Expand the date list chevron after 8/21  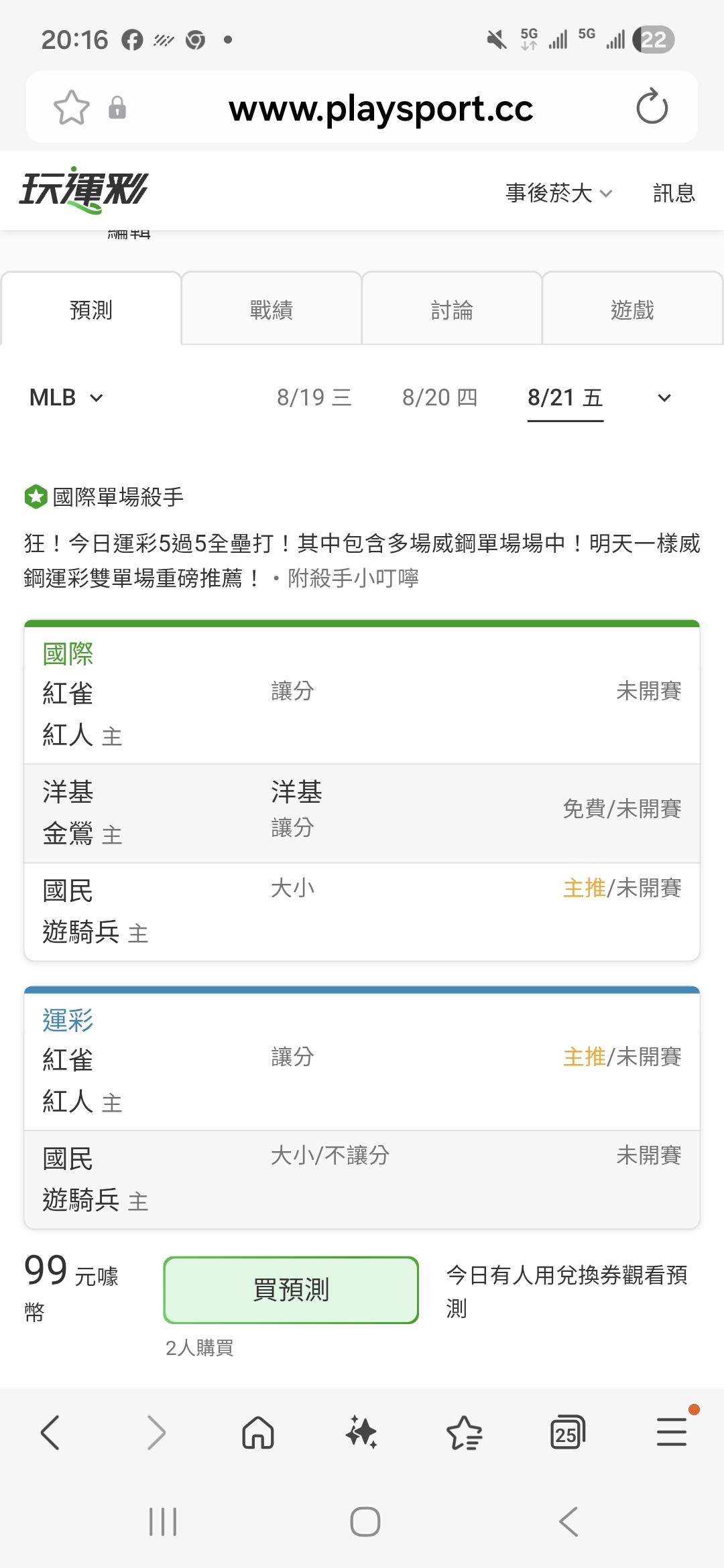tap(664, 398)
